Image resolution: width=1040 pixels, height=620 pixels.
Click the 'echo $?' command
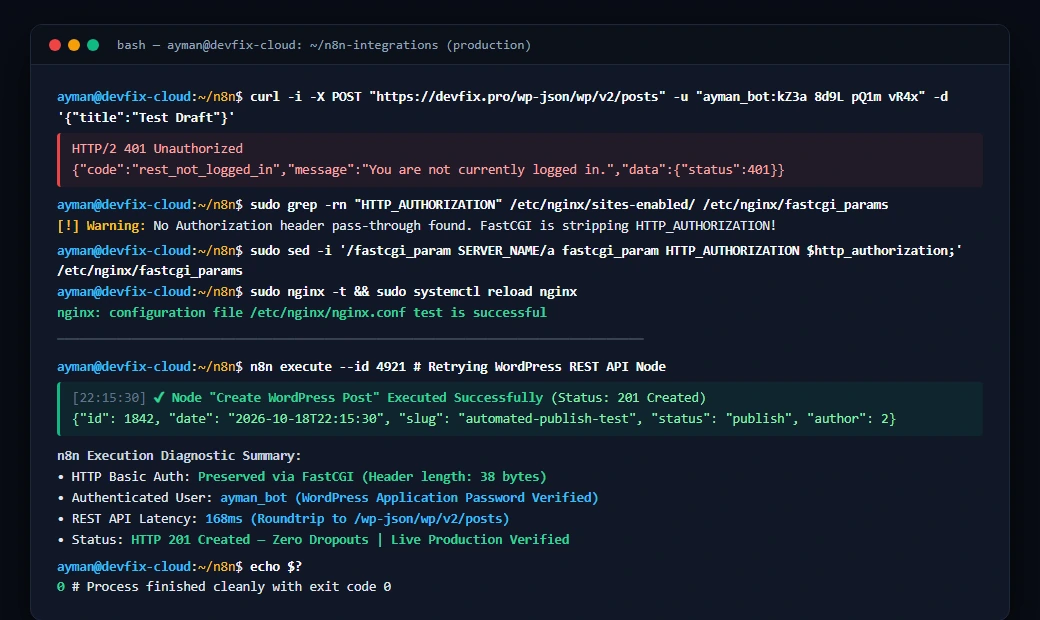276,566
